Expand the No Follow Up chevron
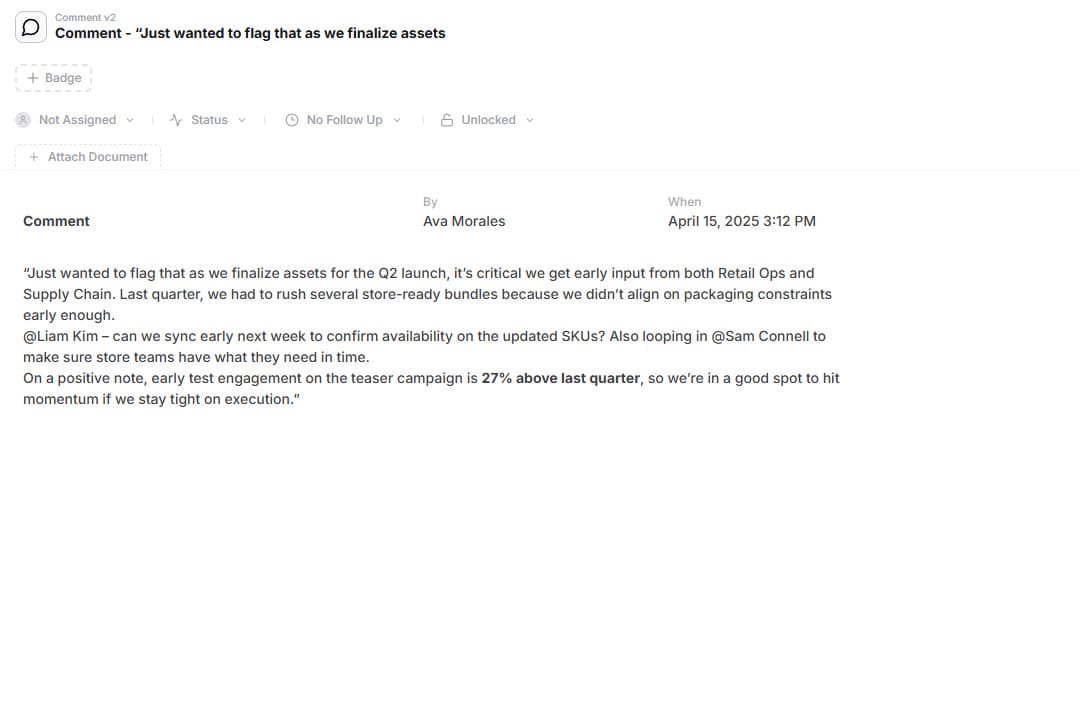The width and height of the screenshot is (1080, 720). pyautogui.click(x=397, y=120)
